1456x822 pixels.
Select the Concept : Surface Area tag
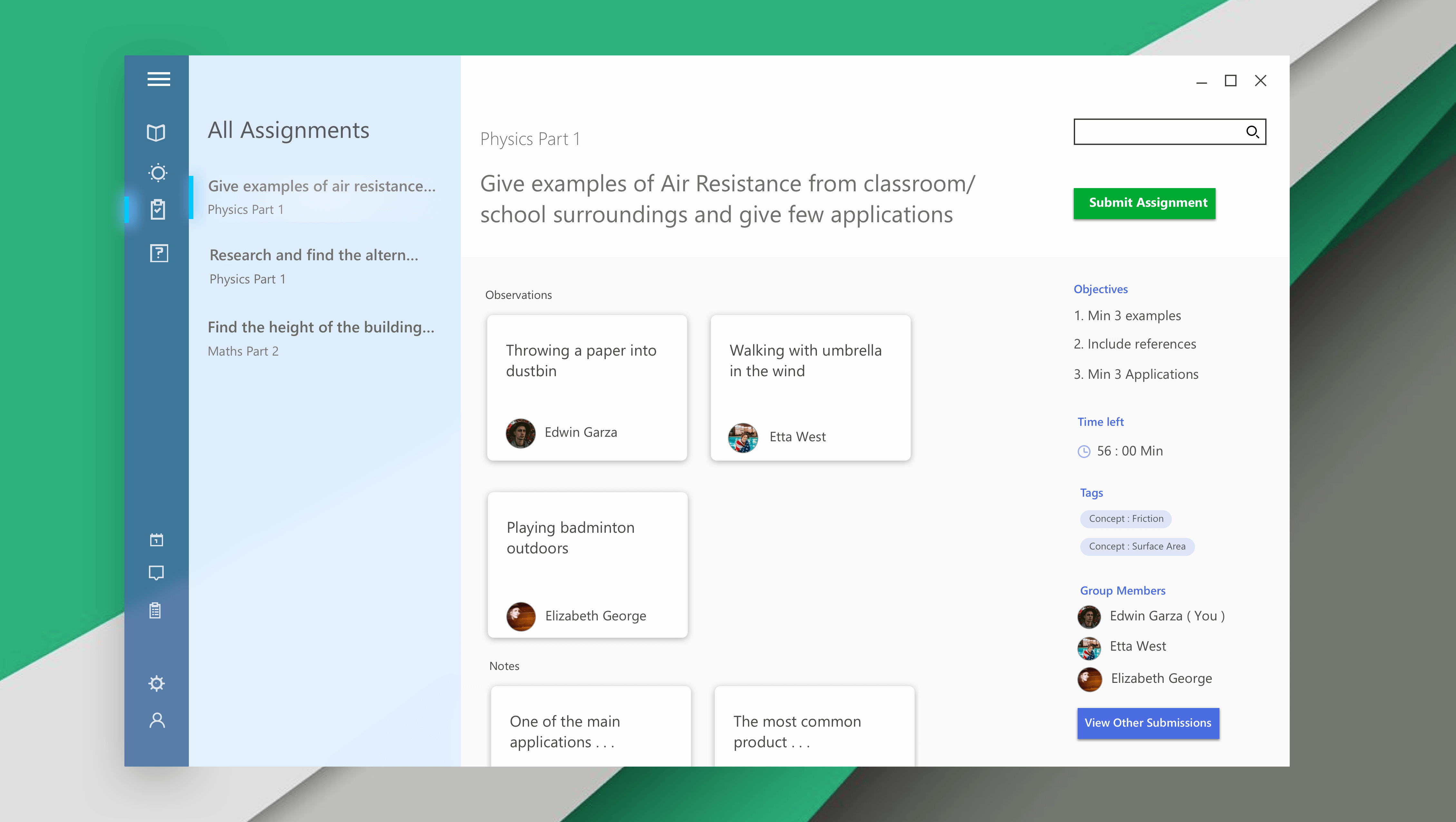[1137, 546]
